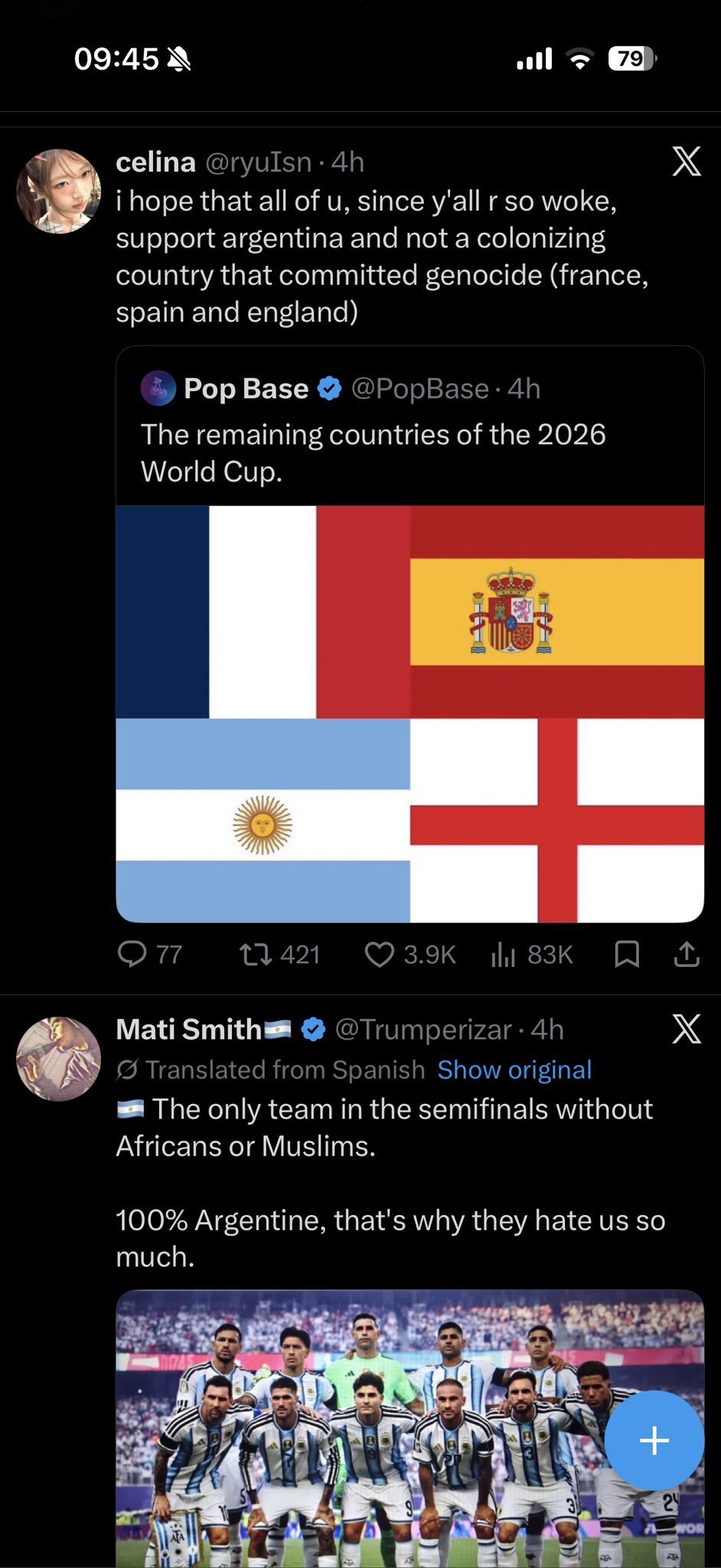This screenshot has height=1568, width=721.
Task: Open Mati Smith's profile picture
Action: (59, 1059)
